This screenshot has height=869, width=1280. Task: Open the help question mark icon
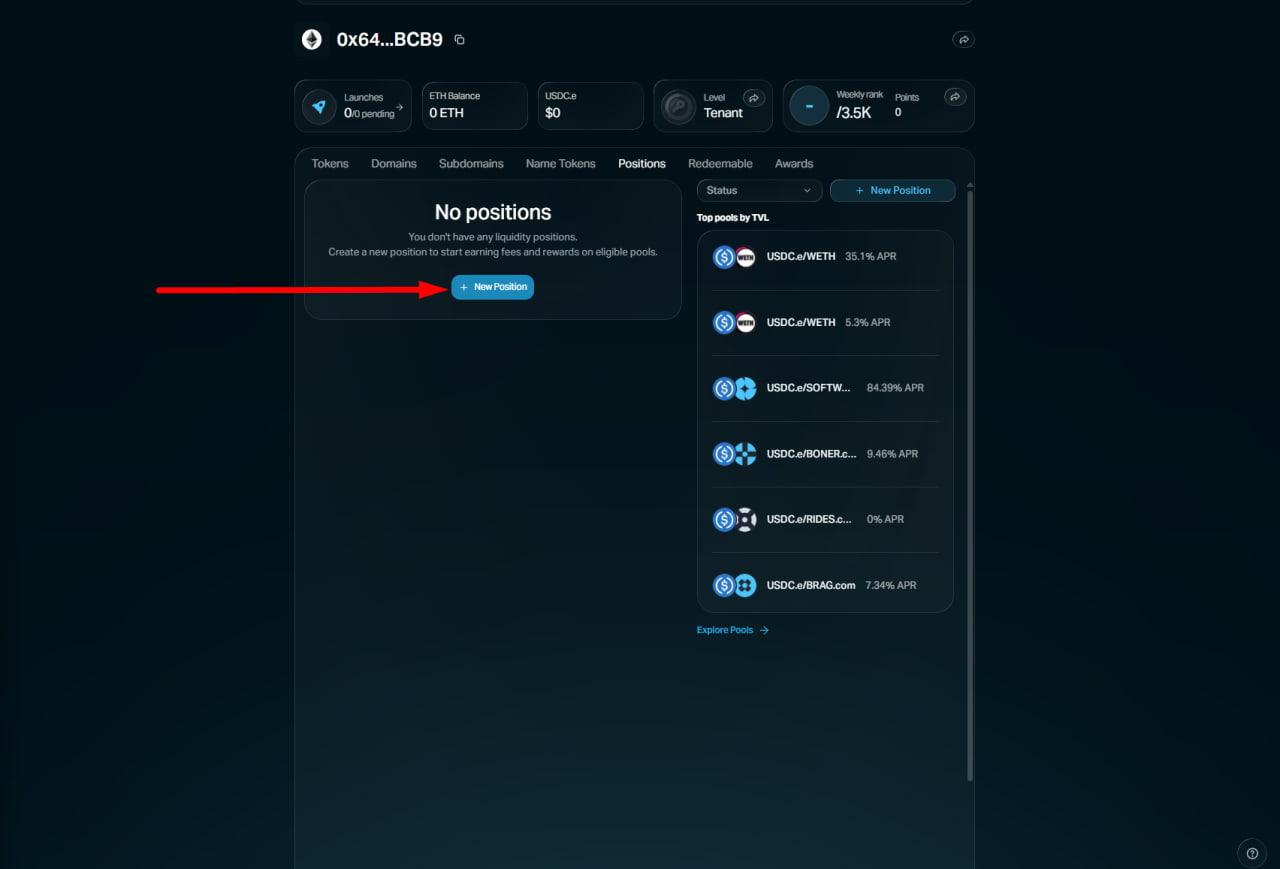(1252, 853)
